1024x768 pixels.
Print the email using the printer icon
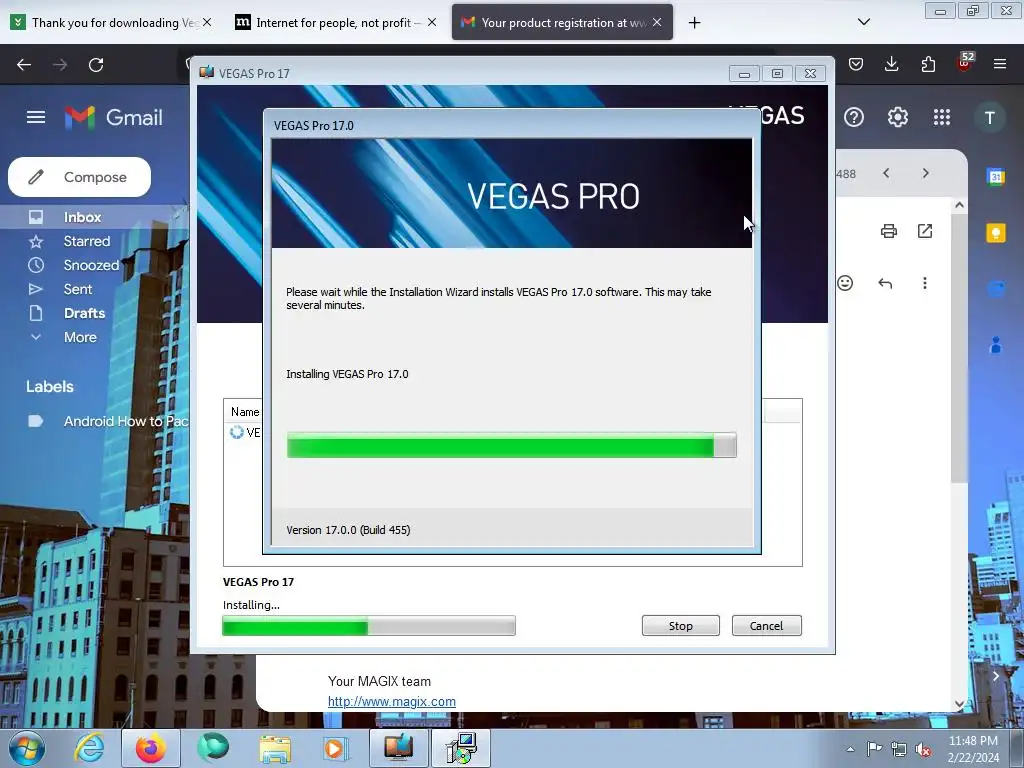(889, 231)
